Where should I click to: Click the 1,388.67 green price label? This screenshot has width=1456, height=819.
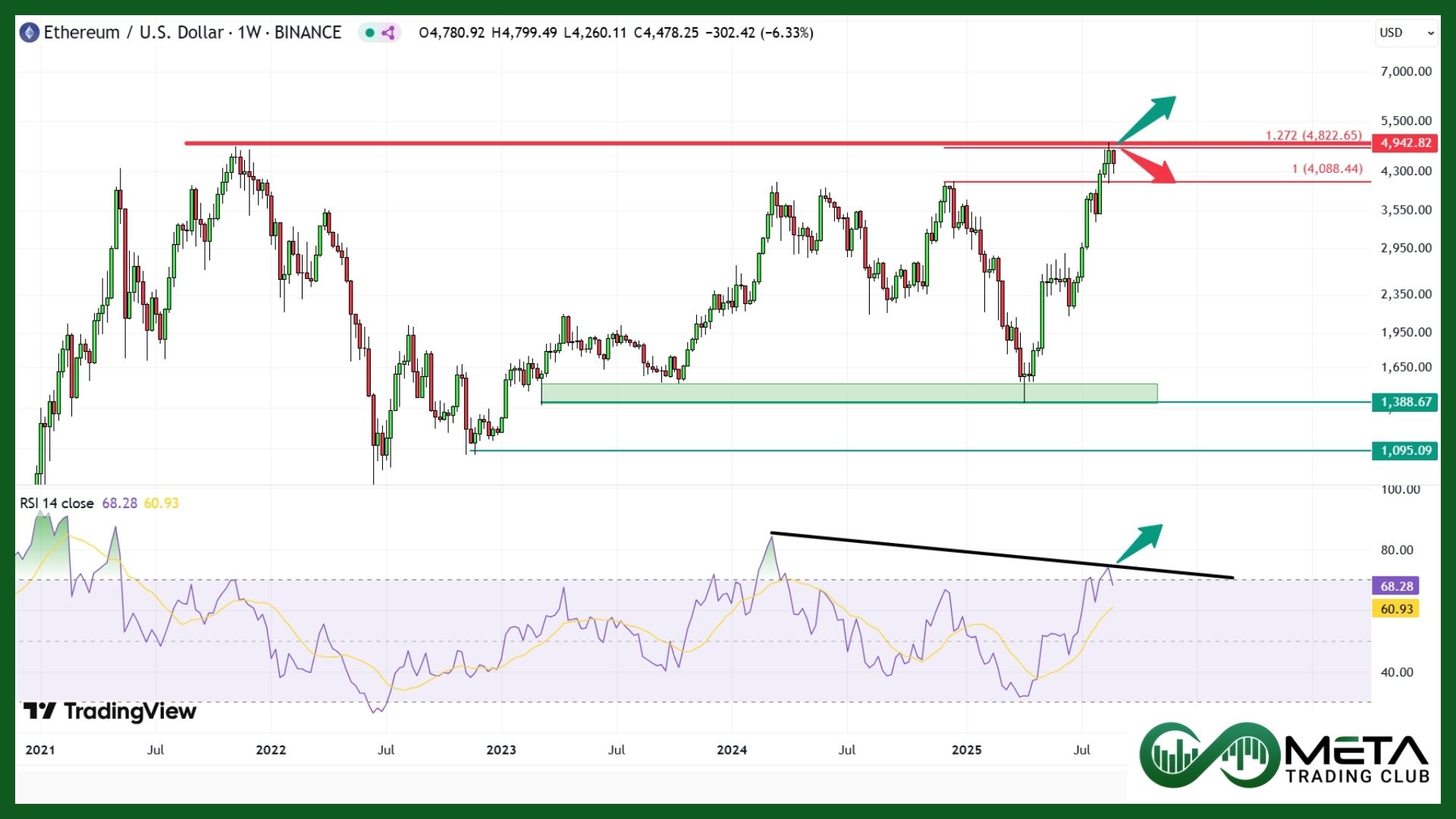click(1405, 402)
